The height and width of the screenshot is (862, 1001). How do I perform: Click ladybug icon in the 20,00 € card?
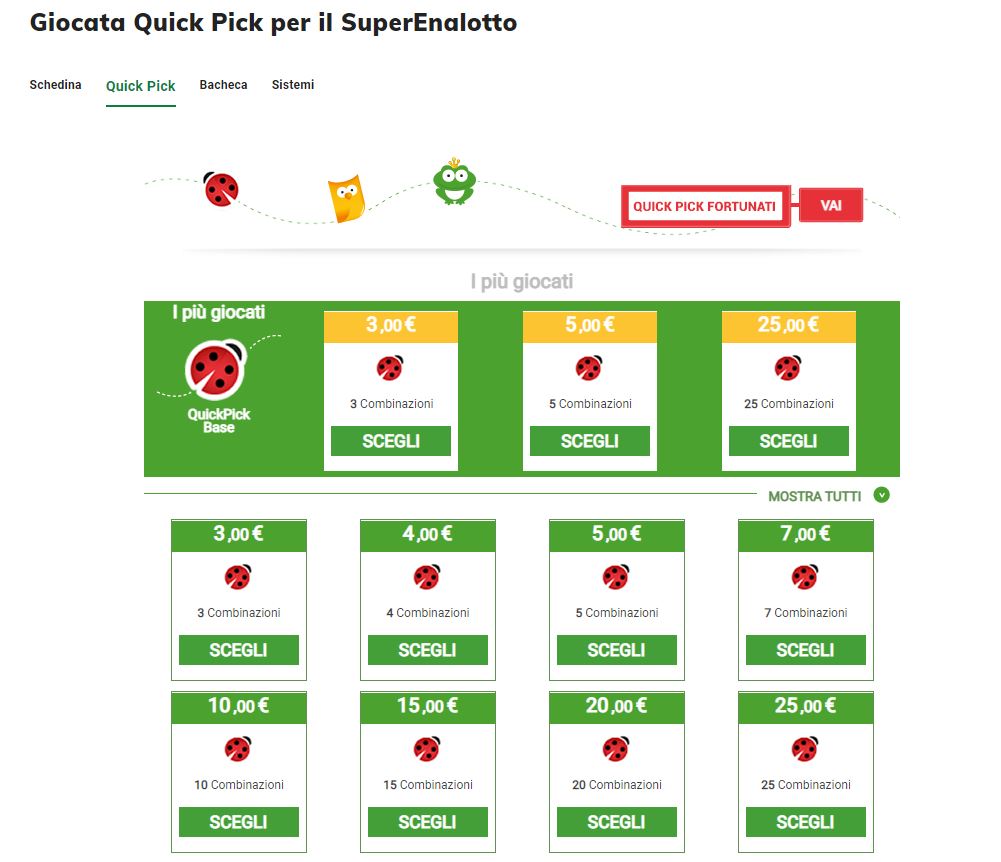pos(616,749)
